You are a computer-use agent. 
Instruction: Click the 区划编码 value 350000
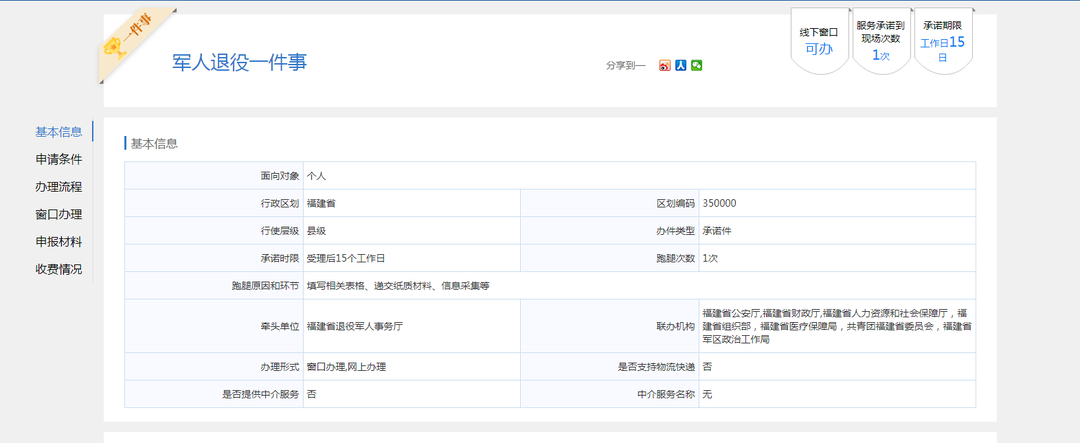(x=719, y=203)
